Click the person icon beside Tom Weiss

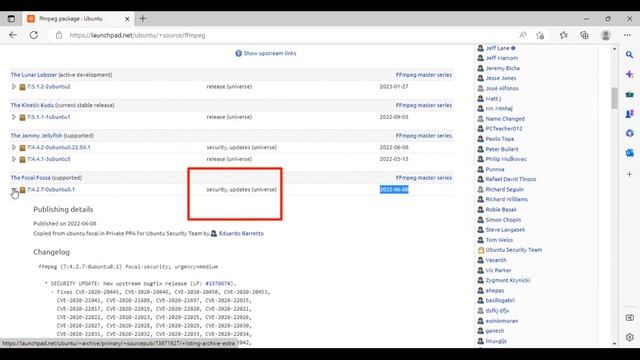click(x=480, y=240)
